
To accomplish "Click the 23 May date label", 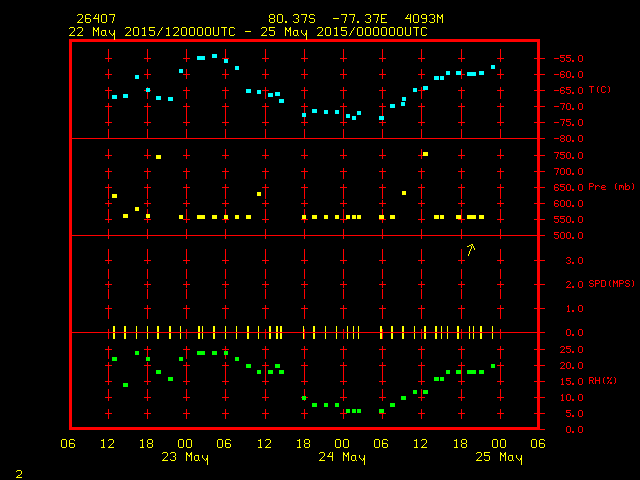I will [x=185, y=457].
